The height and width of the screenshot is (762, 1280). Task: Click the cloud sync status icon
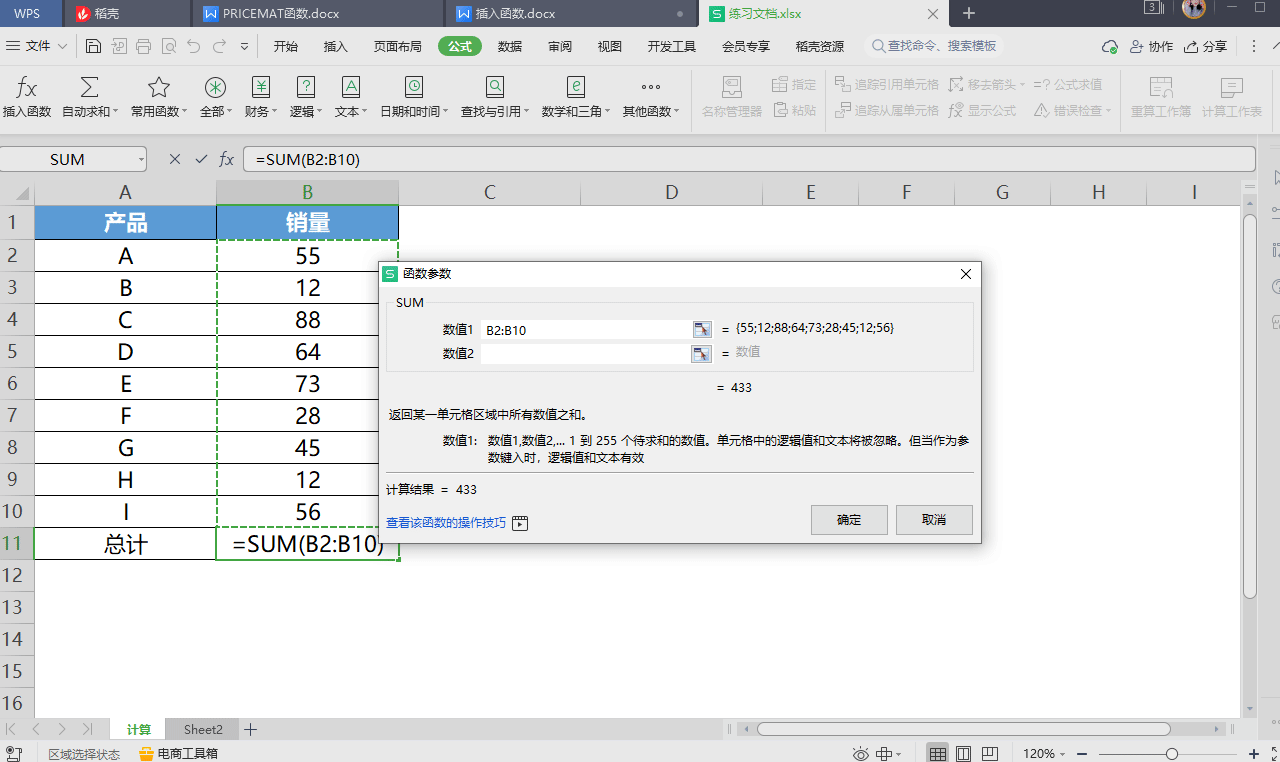click(1109, 47)
